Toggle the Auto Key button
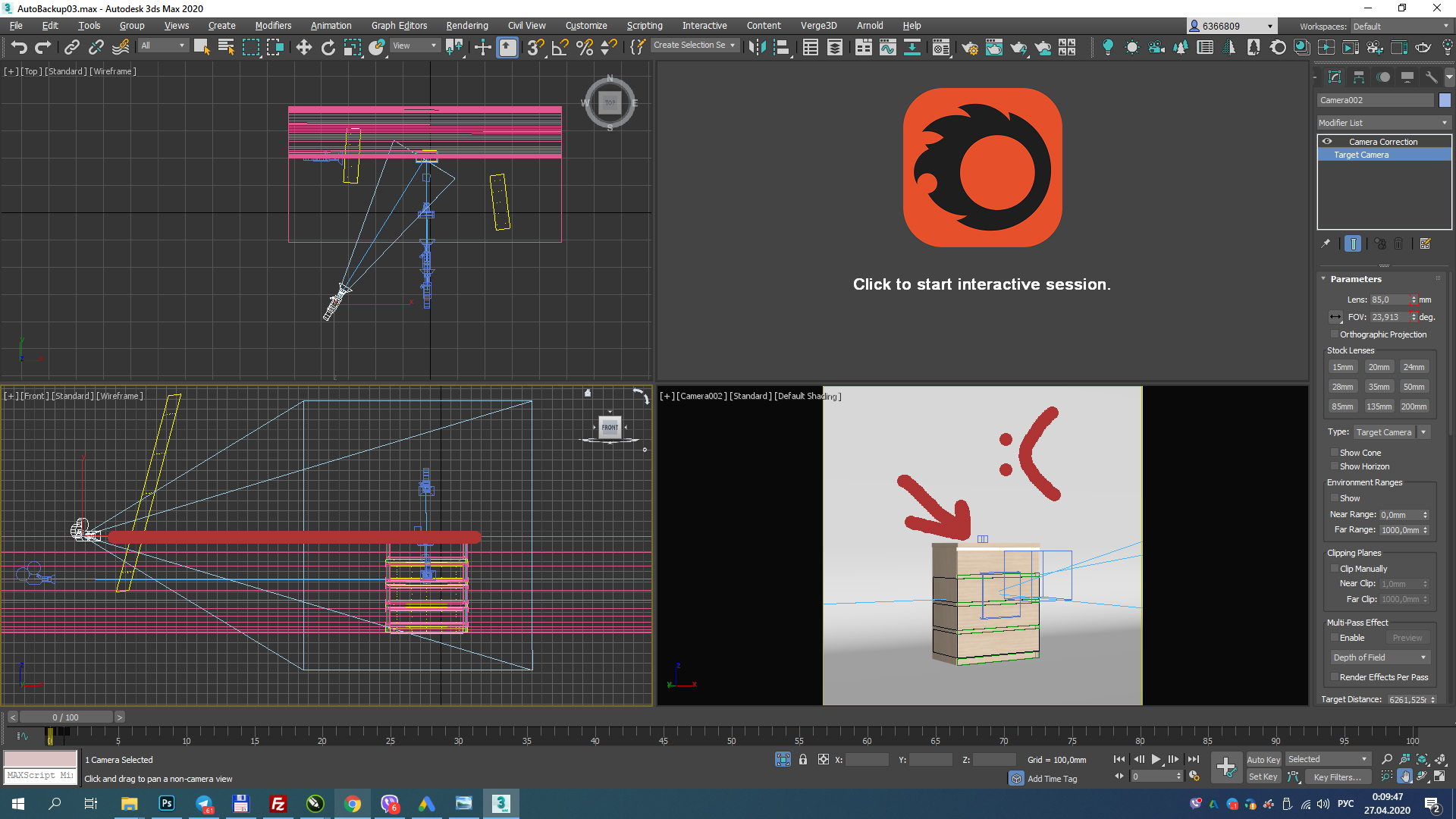This screenshot has height=819, width=1456. coord(1263,759)
